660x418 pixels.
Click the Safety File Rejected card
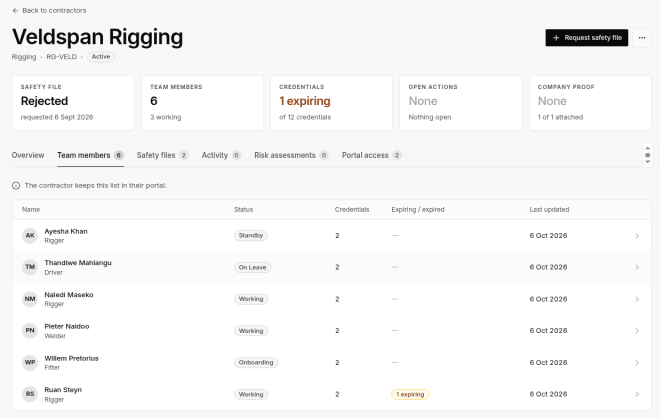[x=73, y=103]
